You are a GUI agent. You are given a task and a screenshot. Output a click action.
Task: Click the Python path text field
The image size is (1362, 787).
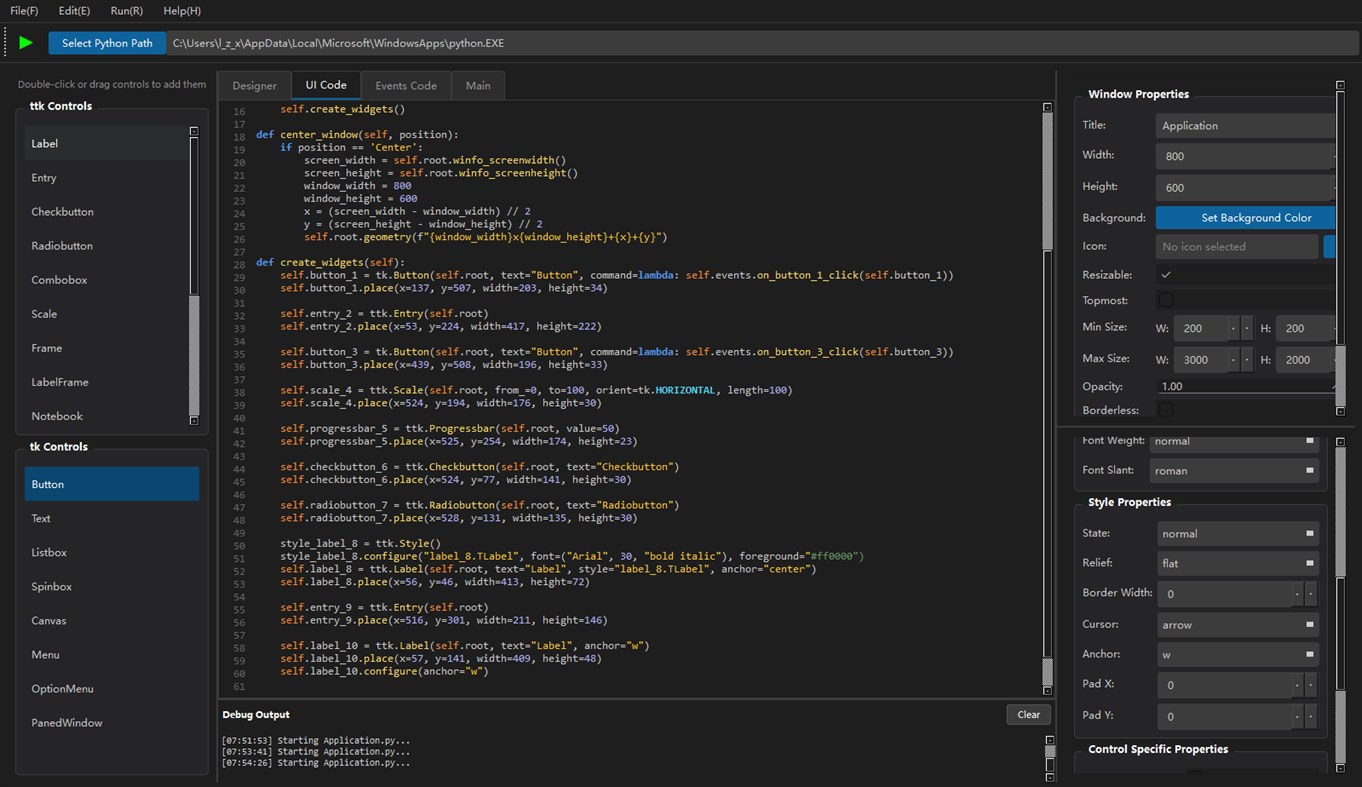click(764, 43)
